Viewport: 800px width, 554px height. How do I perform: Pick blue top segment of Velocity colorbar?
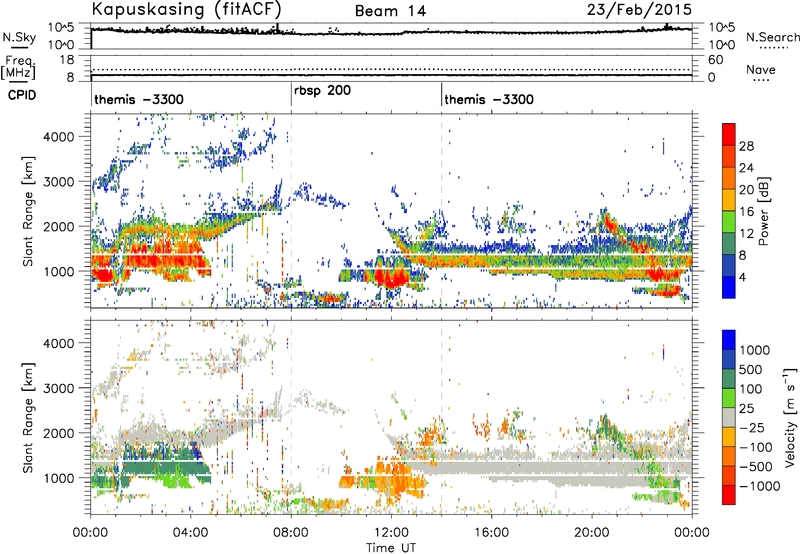click(x=729, y=340)
